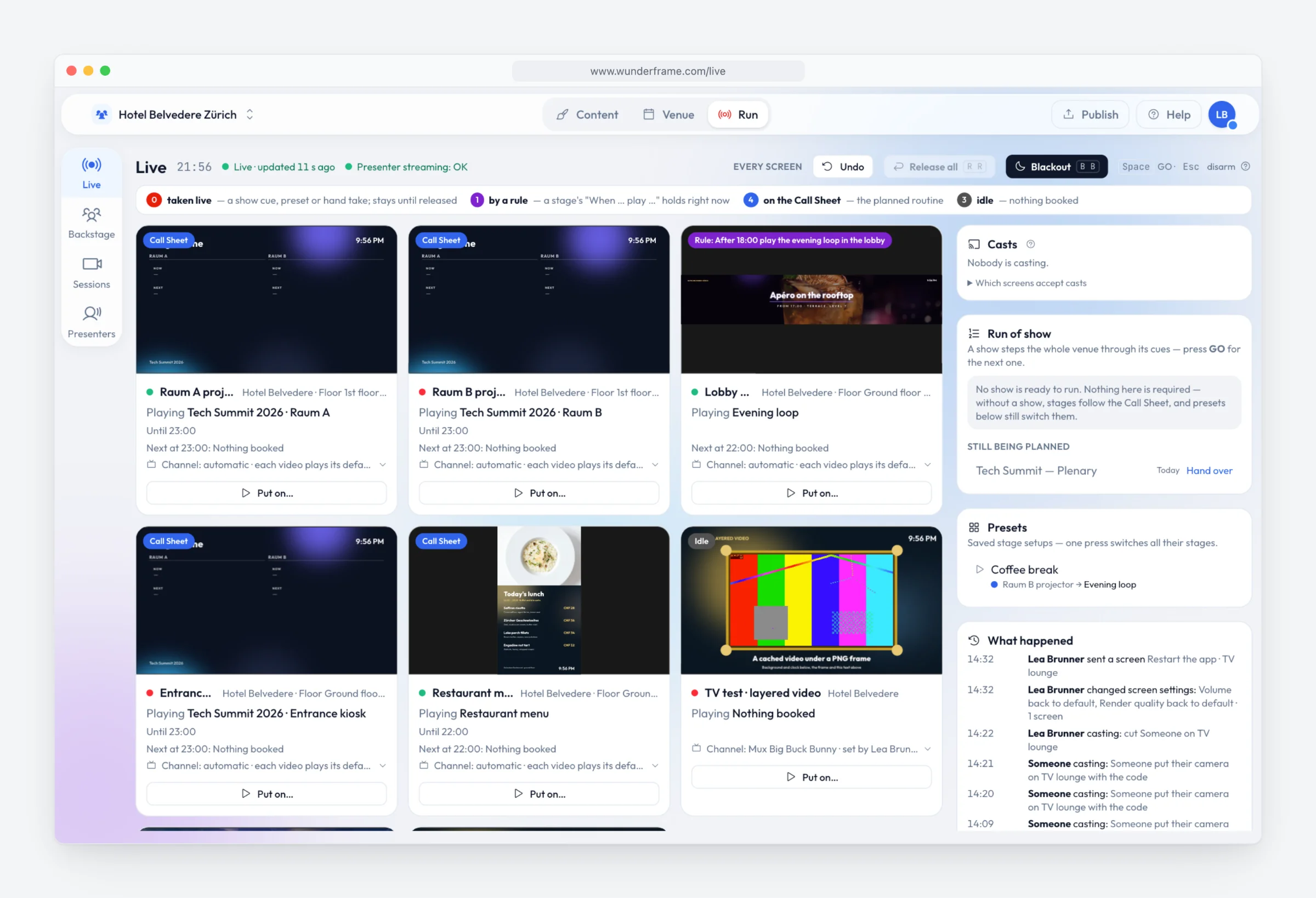Expand the Raum B projector channel chevron
Viewport: 1316px width, 898px height.
pos(655,465)
